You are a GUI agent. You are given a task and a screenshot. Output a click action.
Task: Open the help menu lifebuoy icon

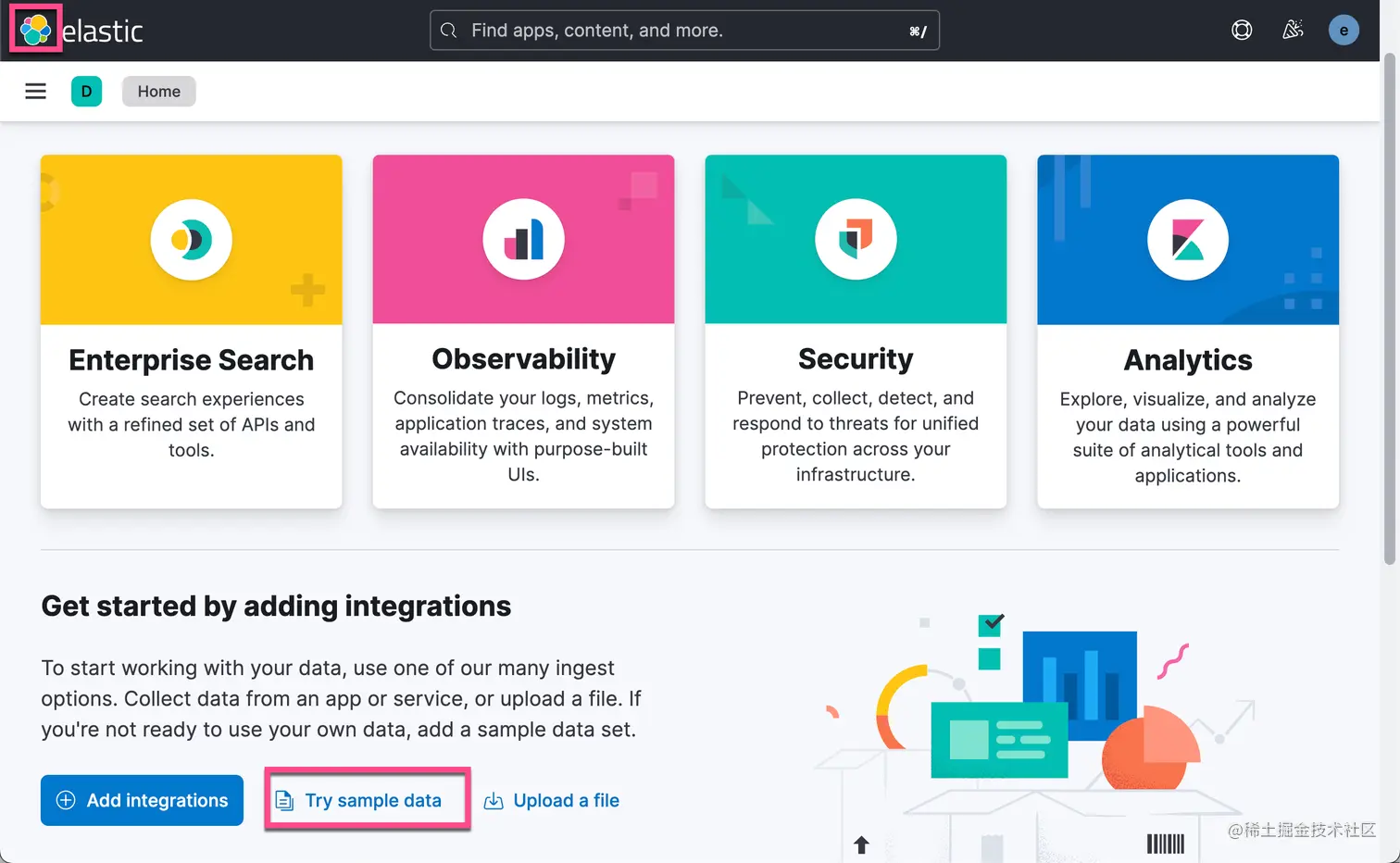[1242, 30]
